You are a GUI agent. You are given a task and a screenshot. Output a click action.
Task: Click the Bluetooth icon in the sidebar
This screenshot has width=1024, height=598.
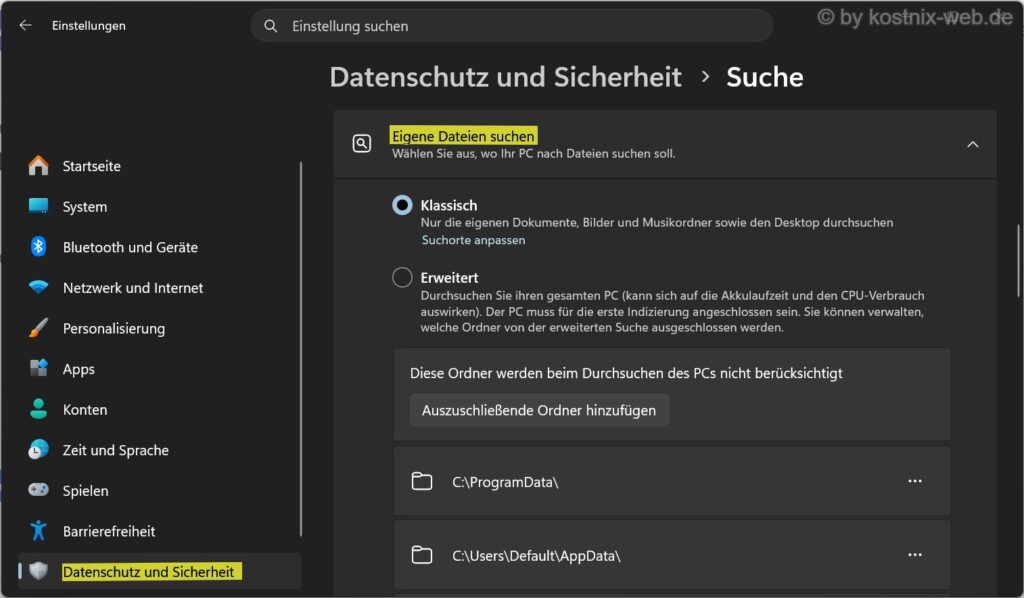(39, 247)
